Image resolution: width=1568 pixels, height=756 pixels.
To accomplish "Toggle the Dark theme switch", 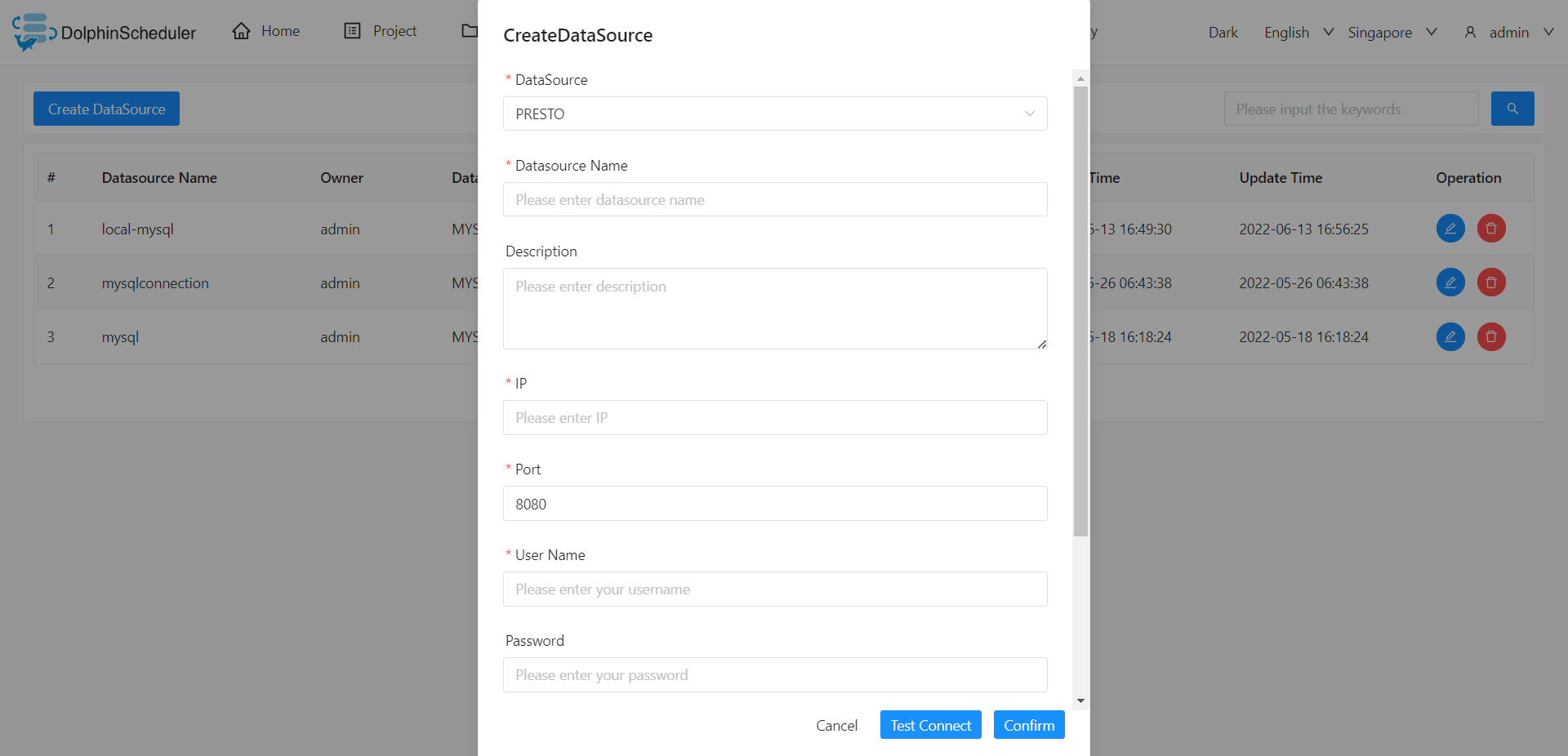I will coord(1223,33).
